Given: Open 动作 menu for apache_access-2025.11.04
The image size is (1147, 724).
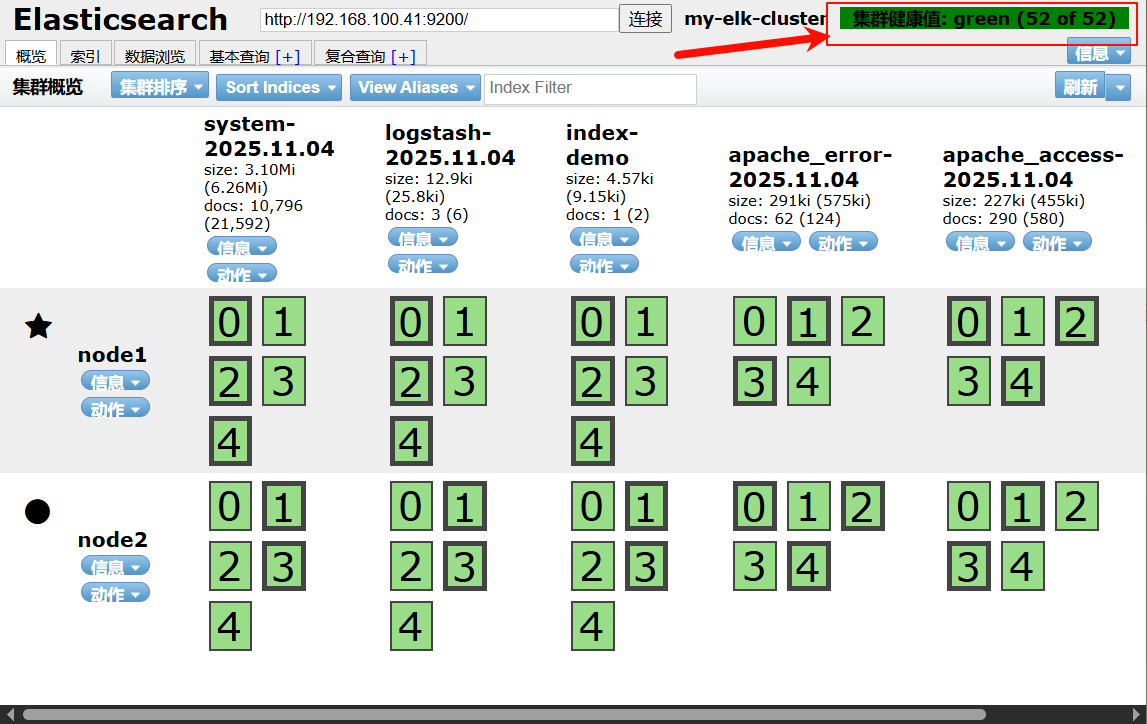Looking at the screenshot, I should coord(1058,242).
